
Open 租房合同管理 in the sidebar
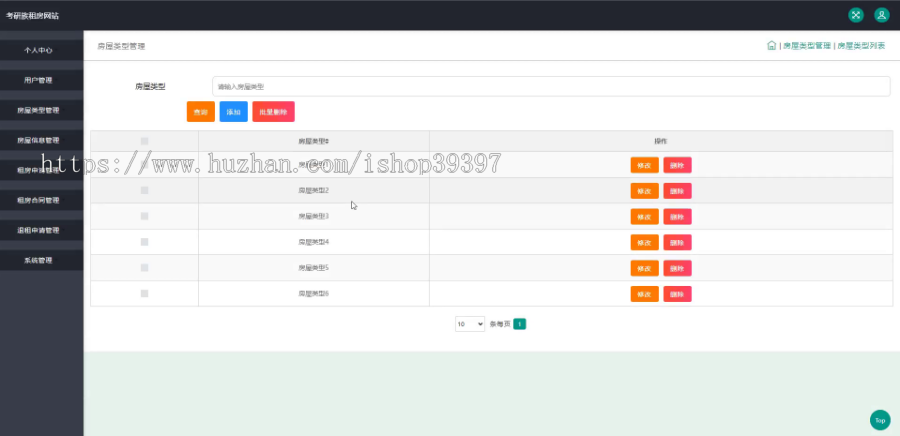coord(41,200)
